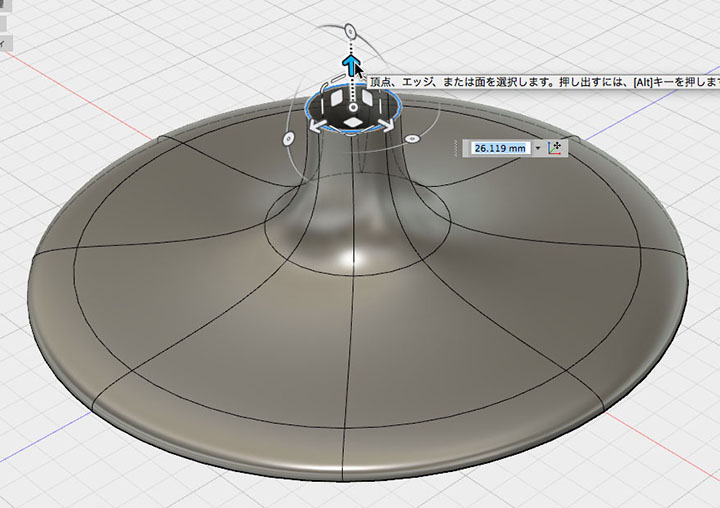Click the 26.119 mm distance field
The image size is (720, 508).
click(501, 148)
